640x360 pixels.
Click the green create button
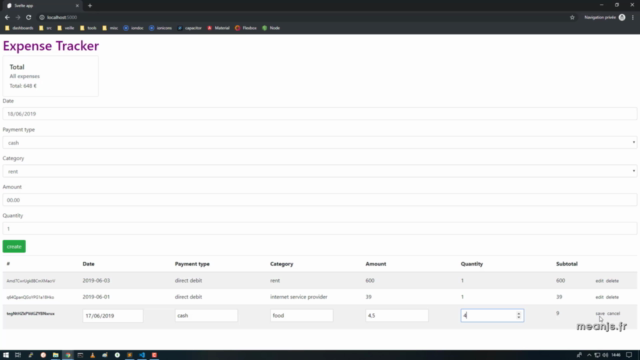[x=14, y=247]
